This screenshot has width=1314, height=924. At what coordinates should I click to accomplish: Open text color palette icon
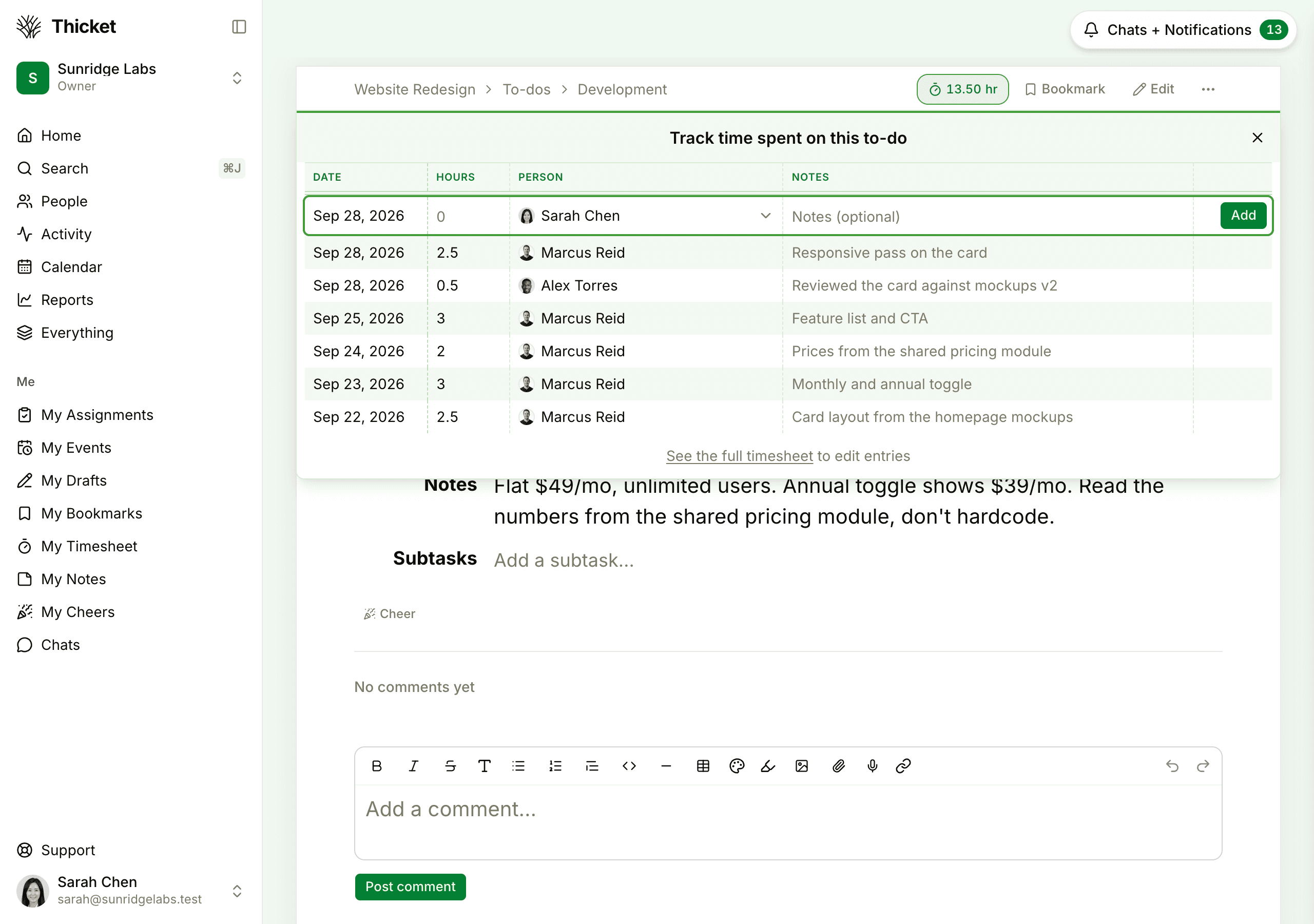[x=737, y=766]
